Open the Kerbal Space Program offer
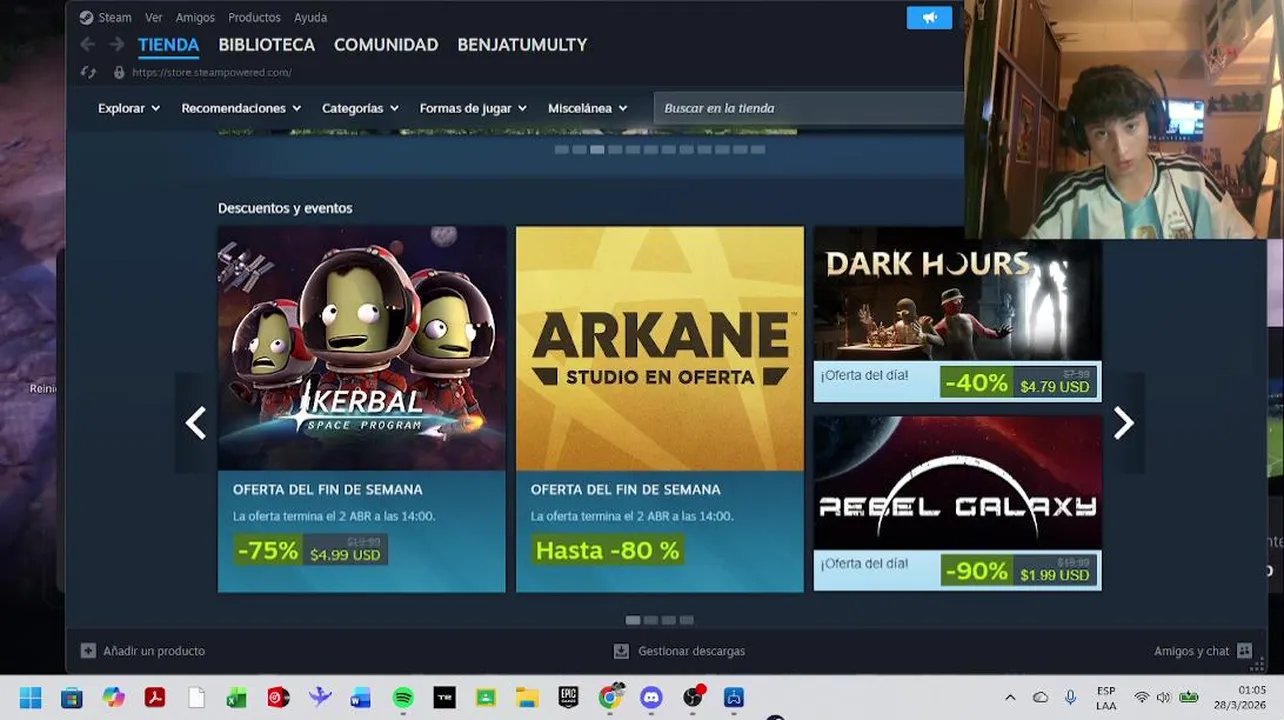The width and height of the screenshot is (1284, 720). pyautogui.click(x=362, y=409)
